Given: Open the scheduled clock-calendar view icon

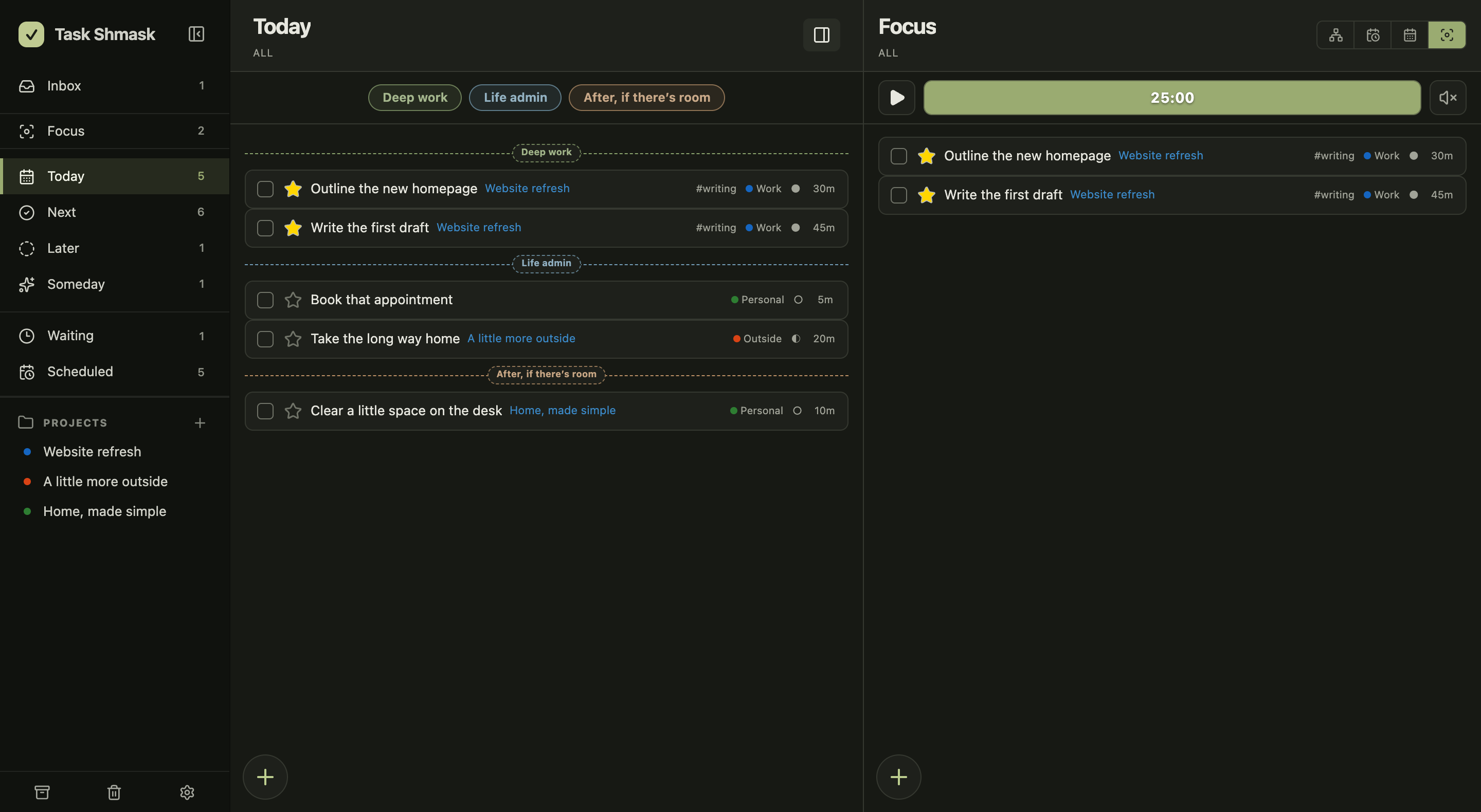Looking at the screenshot, I should (1373, 35).
